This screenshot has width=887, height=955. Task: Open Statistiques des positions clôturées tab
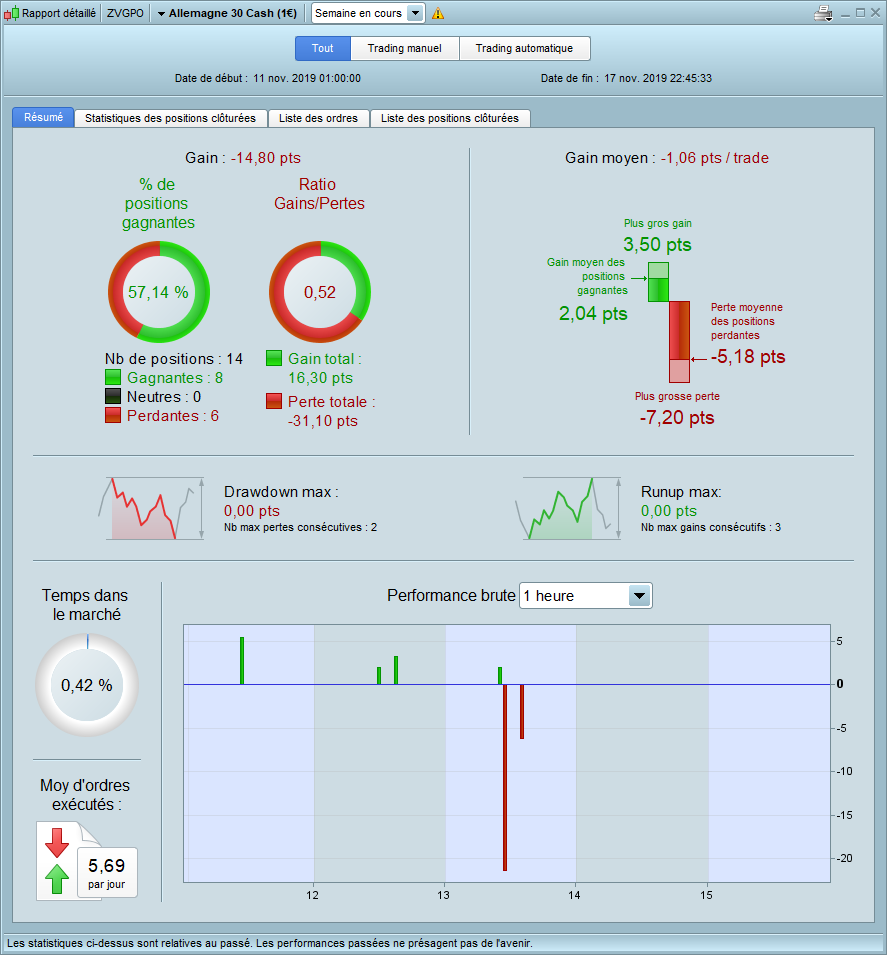point(171,118)
